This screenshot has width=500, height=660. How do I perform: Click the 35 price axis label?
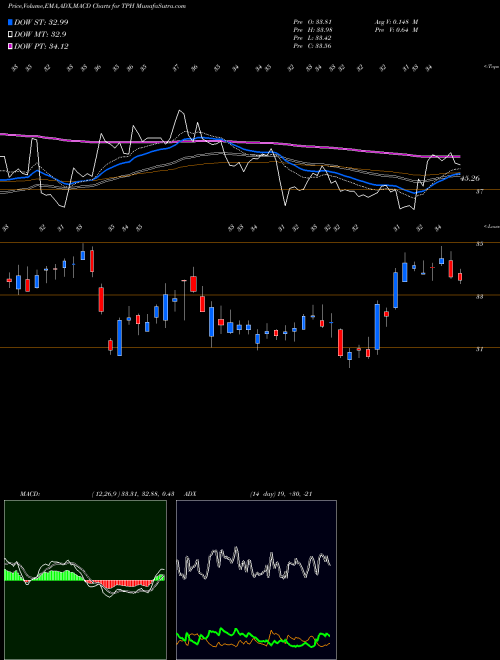tap(480, 244)
